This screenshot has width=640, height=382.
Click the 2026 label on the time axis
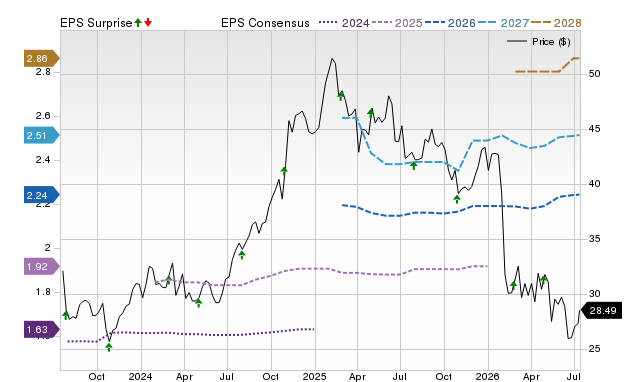(487, 377)
